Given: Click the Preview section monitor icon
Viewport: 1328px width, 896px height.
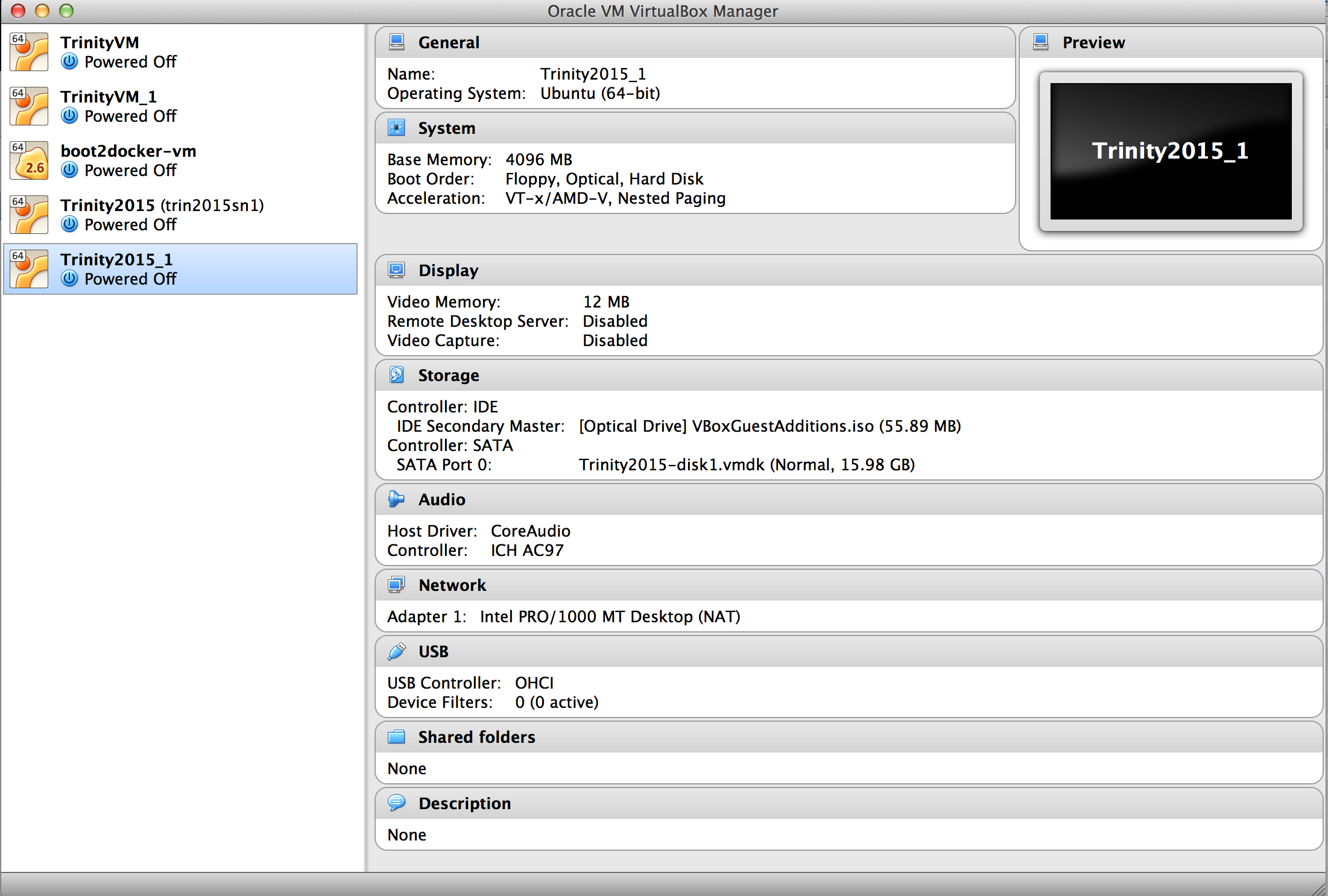Looking at the screenshot, I should click(1040, 42).
